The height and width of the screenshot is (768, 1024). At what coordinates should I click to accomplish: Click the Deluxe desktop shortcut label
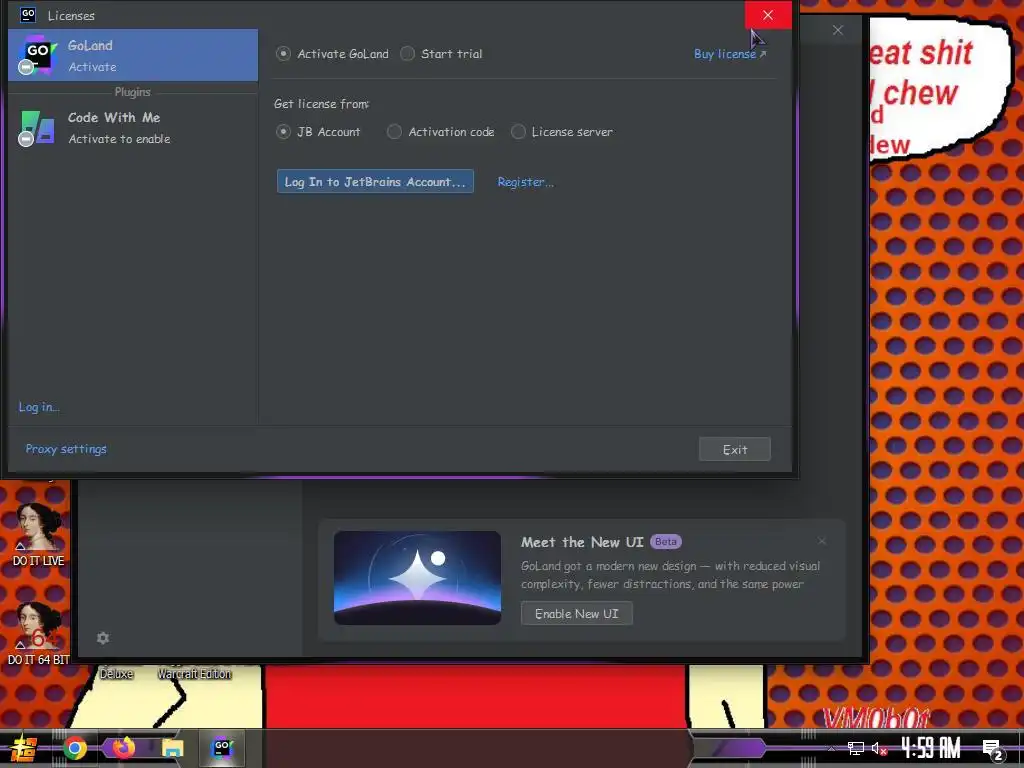116,673
